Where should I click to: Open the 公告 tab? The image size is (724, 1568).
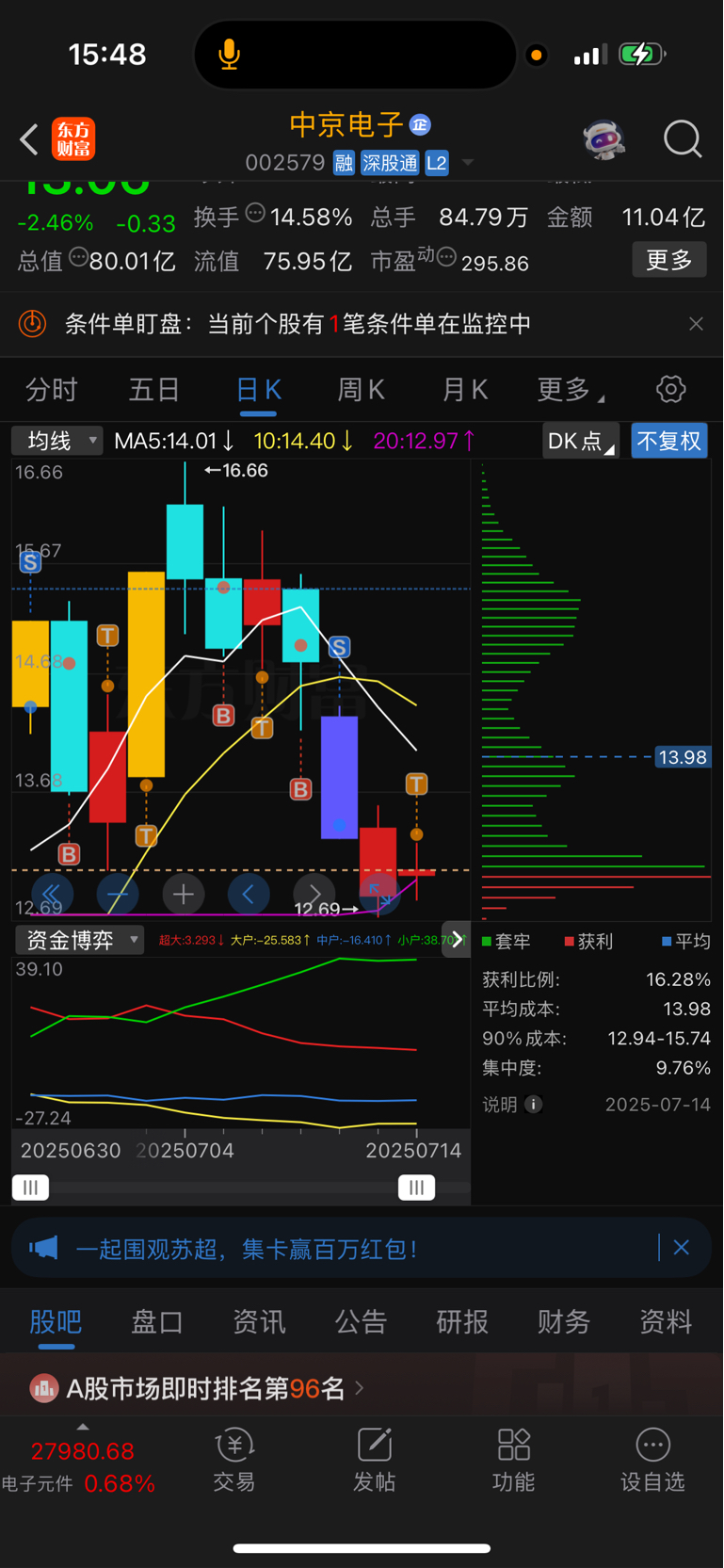[361, 1321]
